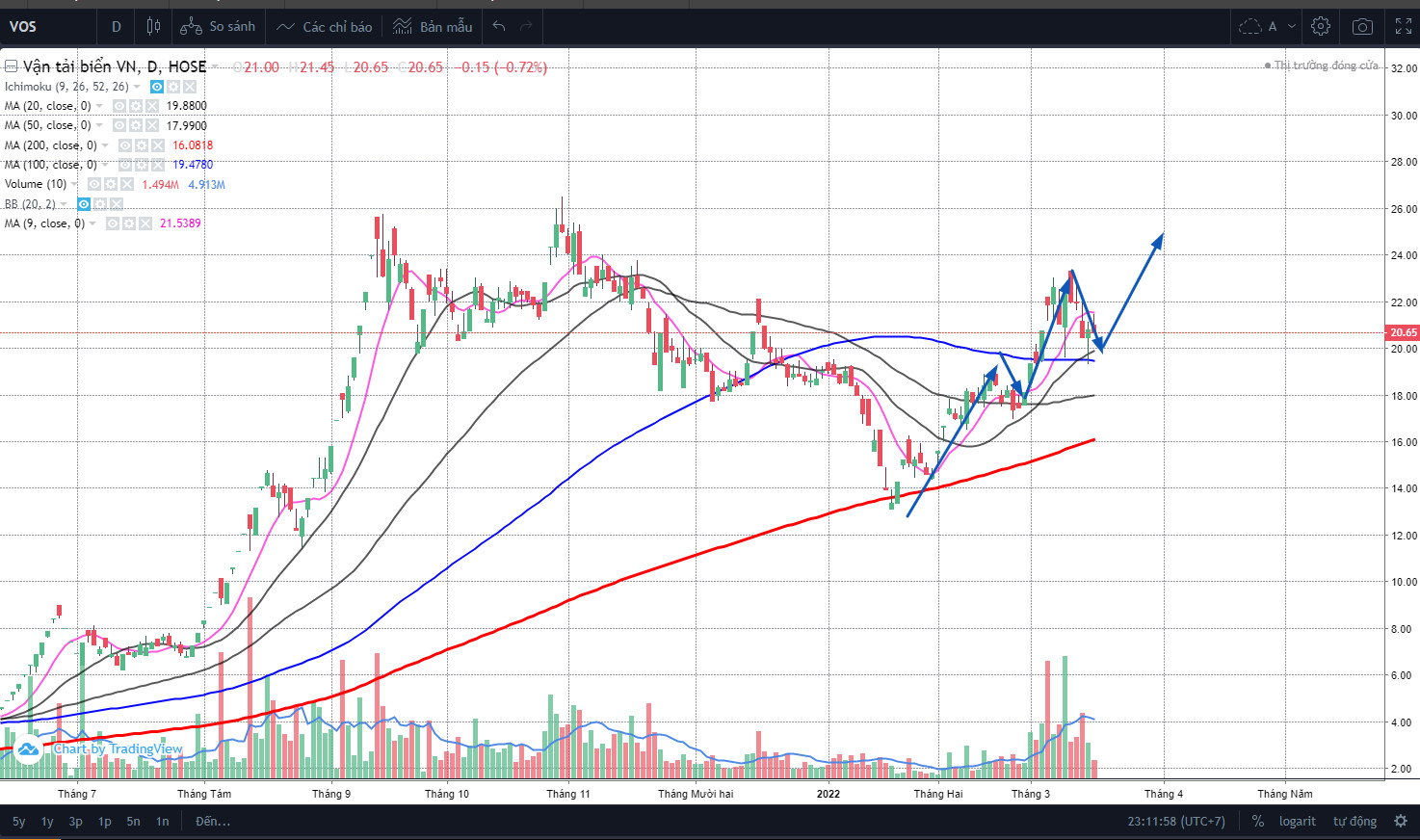The width and height of the screenshot is (1420, 840).
Task: Open settings for Volume (10) indicator
Action: point(111,184)
